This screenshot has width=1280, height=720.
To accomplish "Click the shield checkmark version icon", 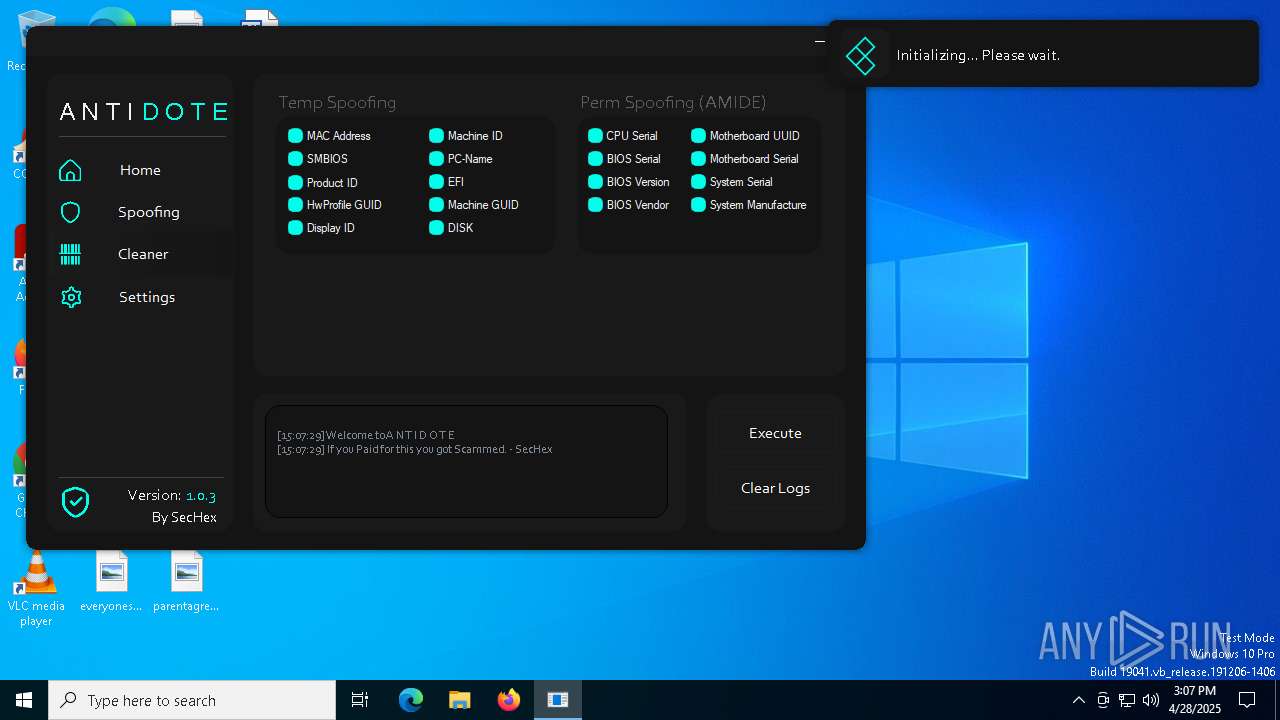I will (76, 502).
